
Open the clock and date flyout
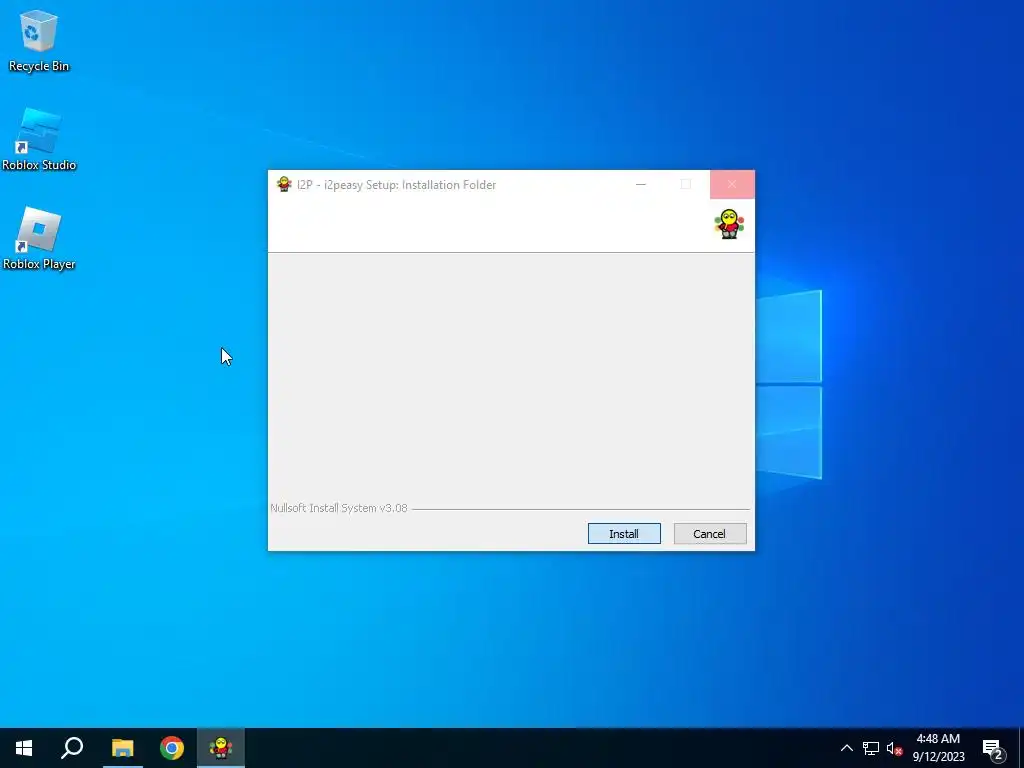(938, 748)
